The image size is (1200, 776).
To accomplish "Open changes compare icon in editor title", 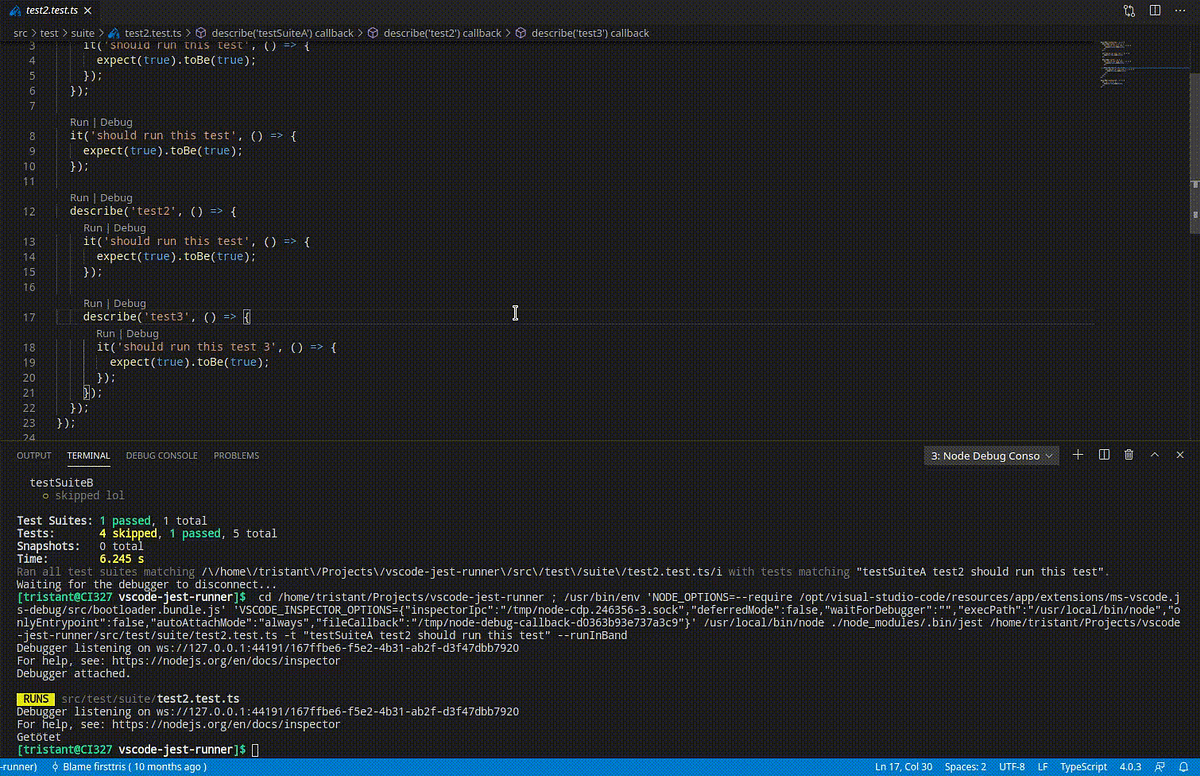I will 1129,11.
